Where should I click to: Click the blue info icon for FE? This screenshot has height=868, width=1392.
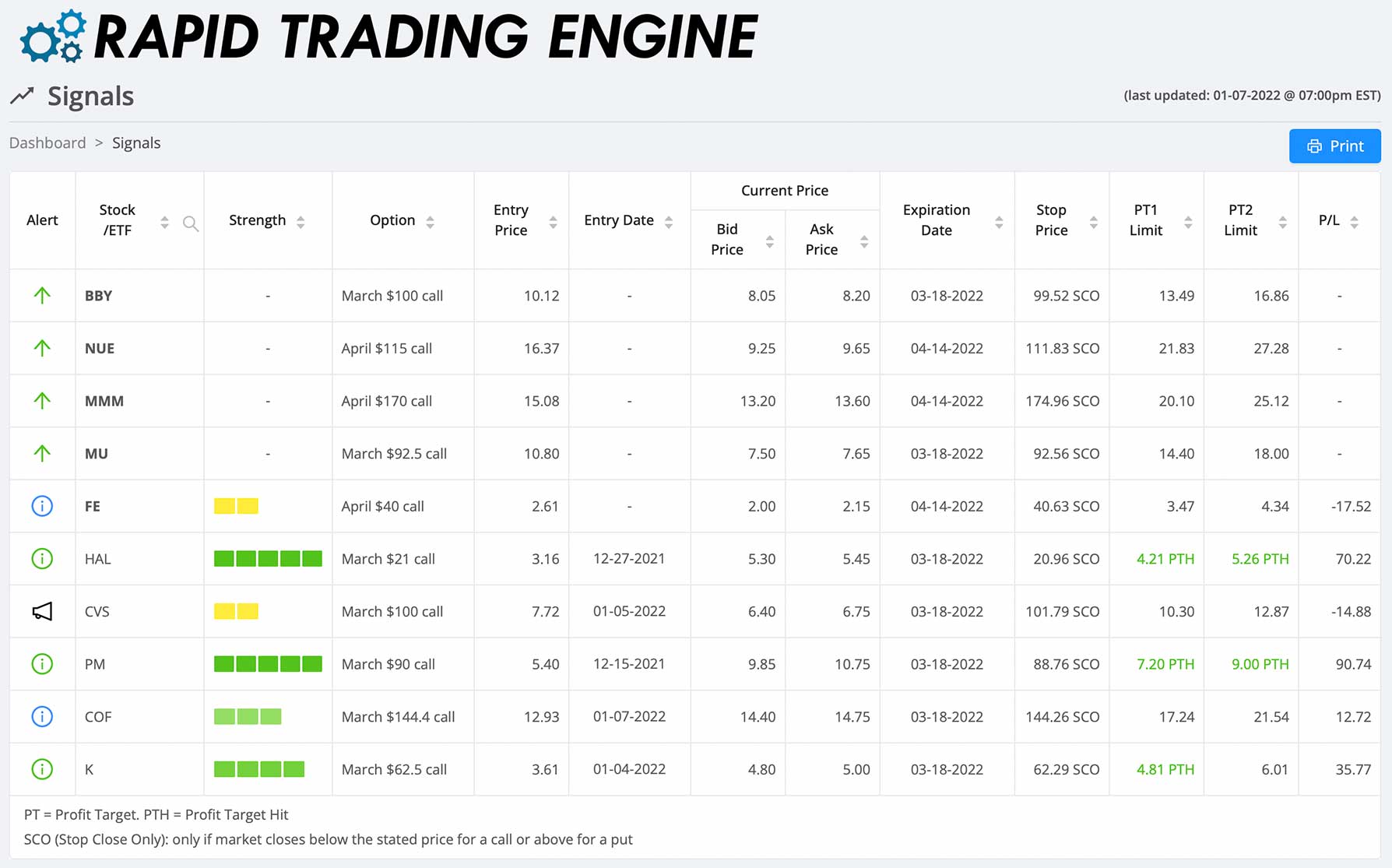[42, 506]
